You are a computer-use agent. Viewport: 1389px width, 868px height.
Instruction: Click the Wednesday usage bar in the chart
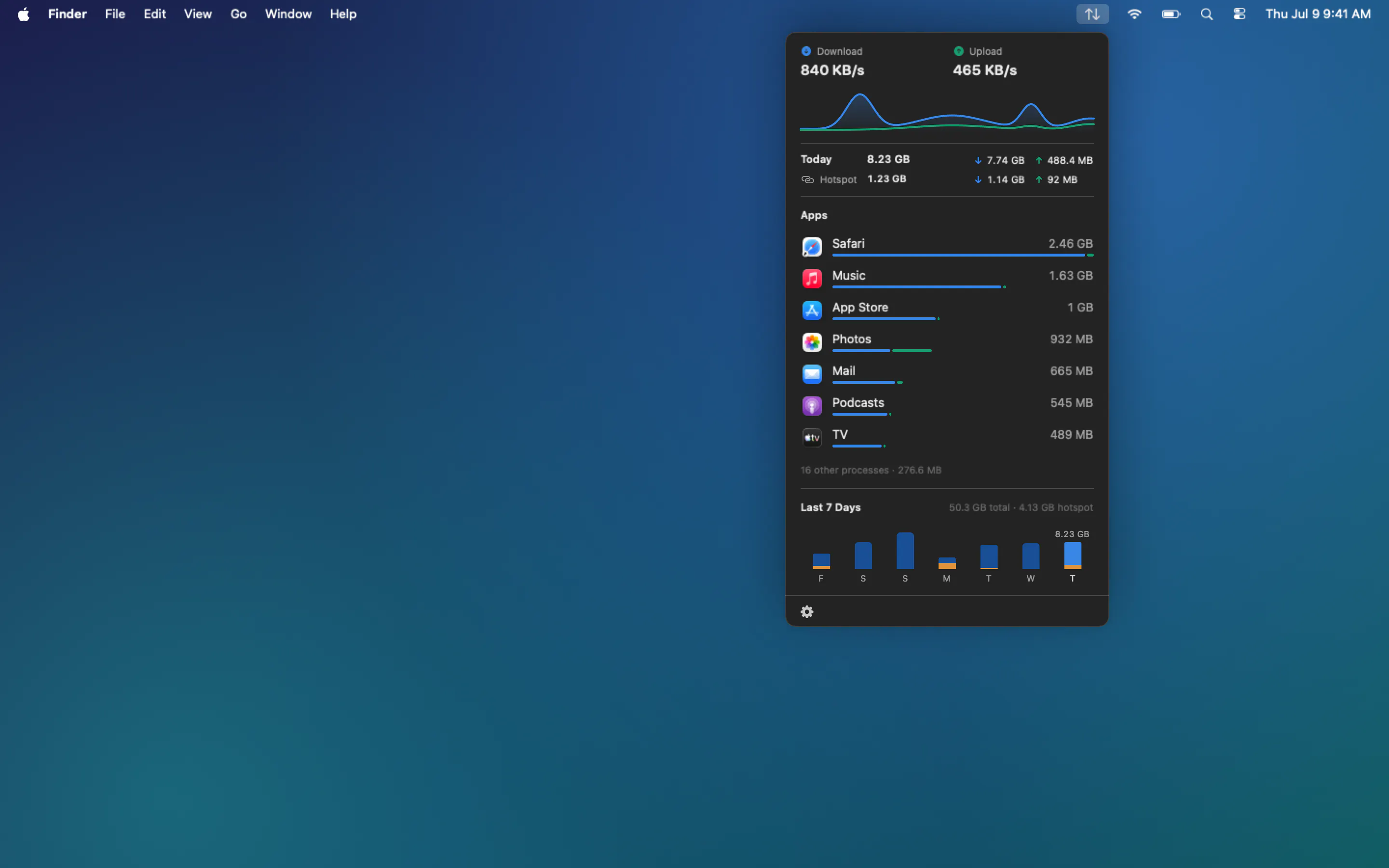1030,556
